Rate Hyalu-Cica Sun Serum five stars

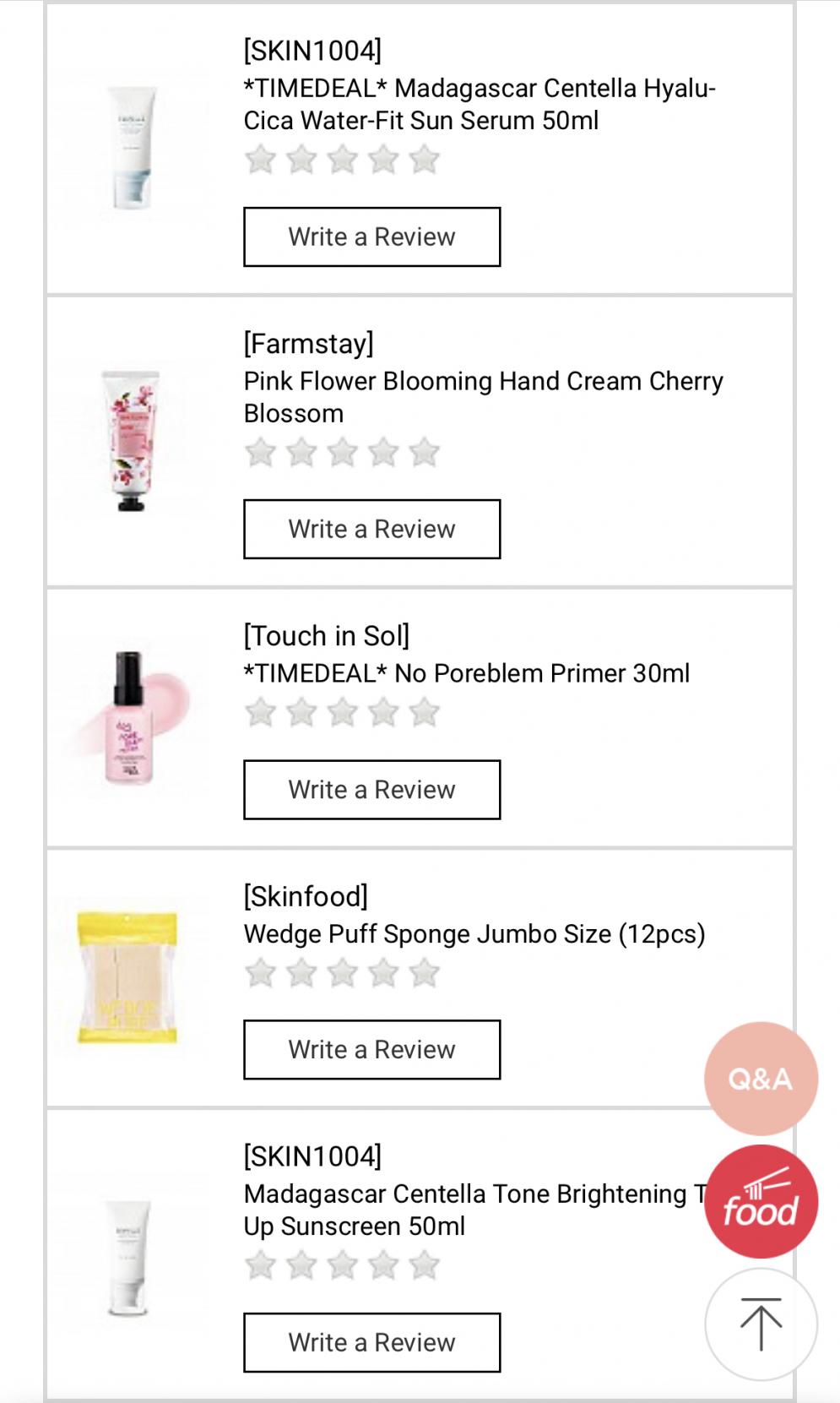pos(424,160)
